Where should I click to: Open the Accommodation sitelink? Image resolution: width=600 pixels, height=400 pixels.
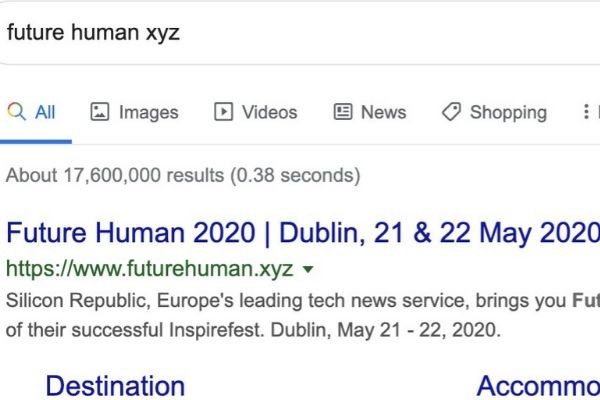[x=538, y=386]
